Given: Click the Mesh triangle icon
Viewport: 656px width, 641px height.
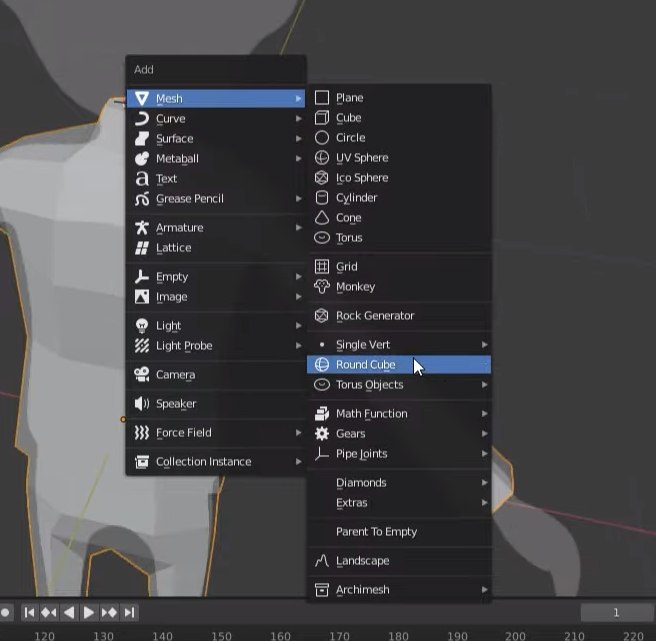Looking at the screenshot, I should click(142, 98).
